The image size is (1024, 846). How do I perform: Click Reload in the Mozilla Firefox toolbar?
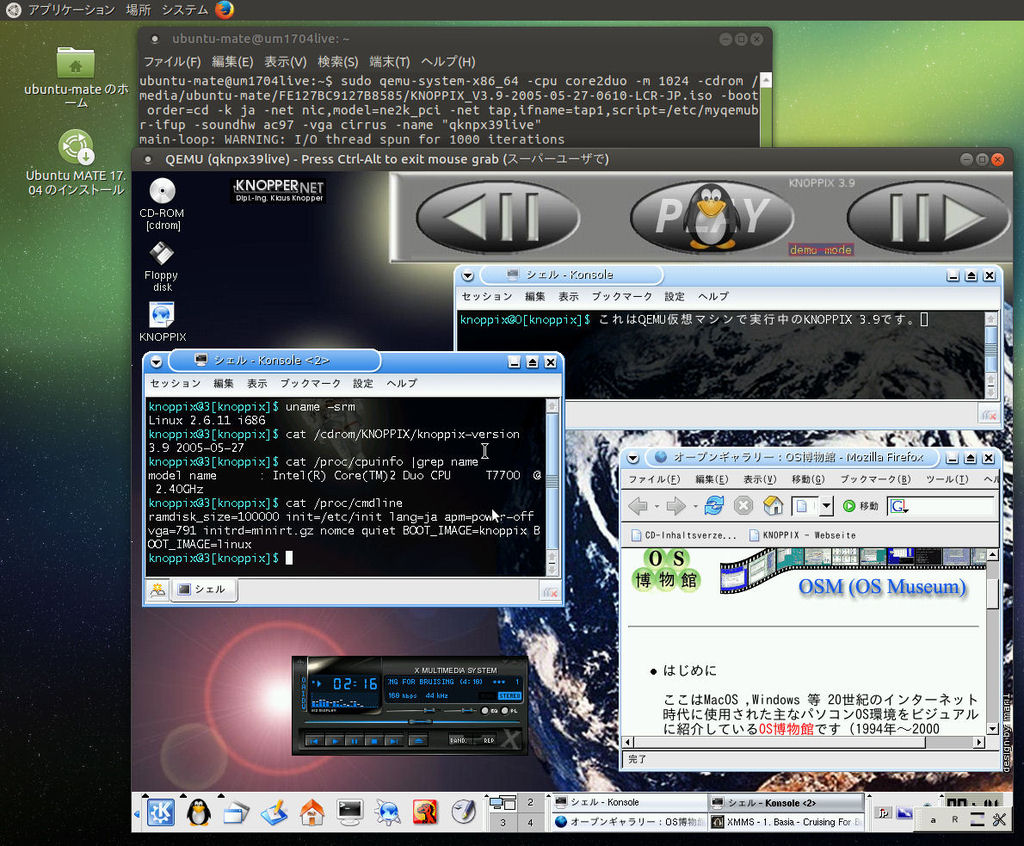[x=714, y=505]
